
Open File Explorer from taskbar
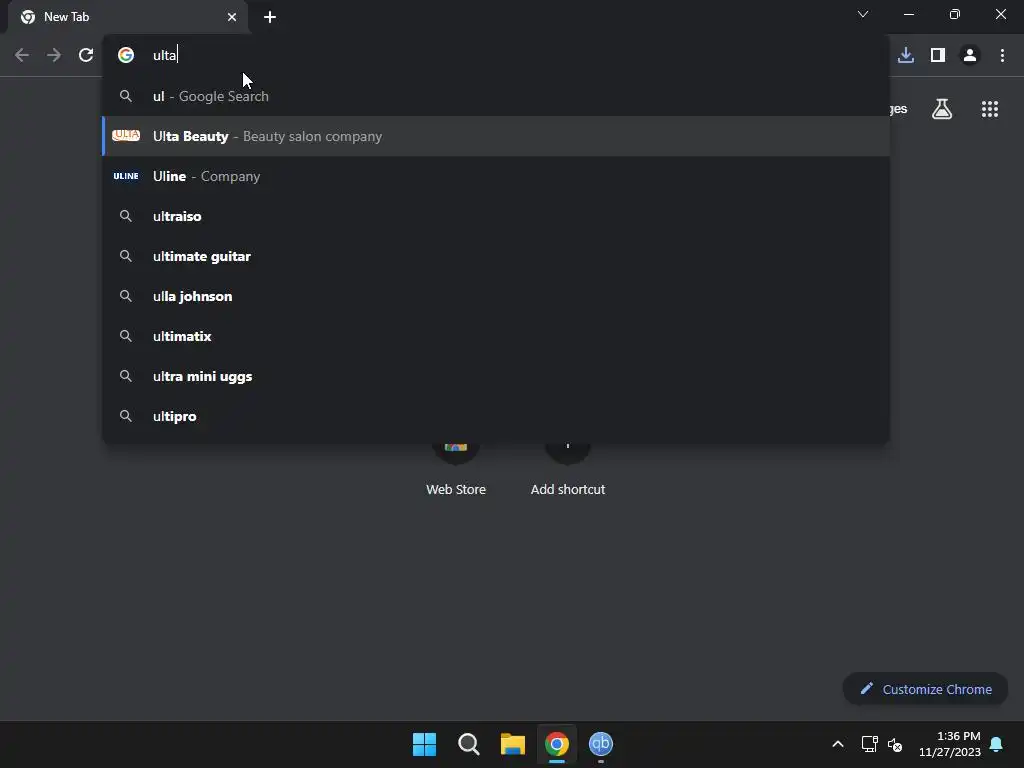click(x=513, y=744)
